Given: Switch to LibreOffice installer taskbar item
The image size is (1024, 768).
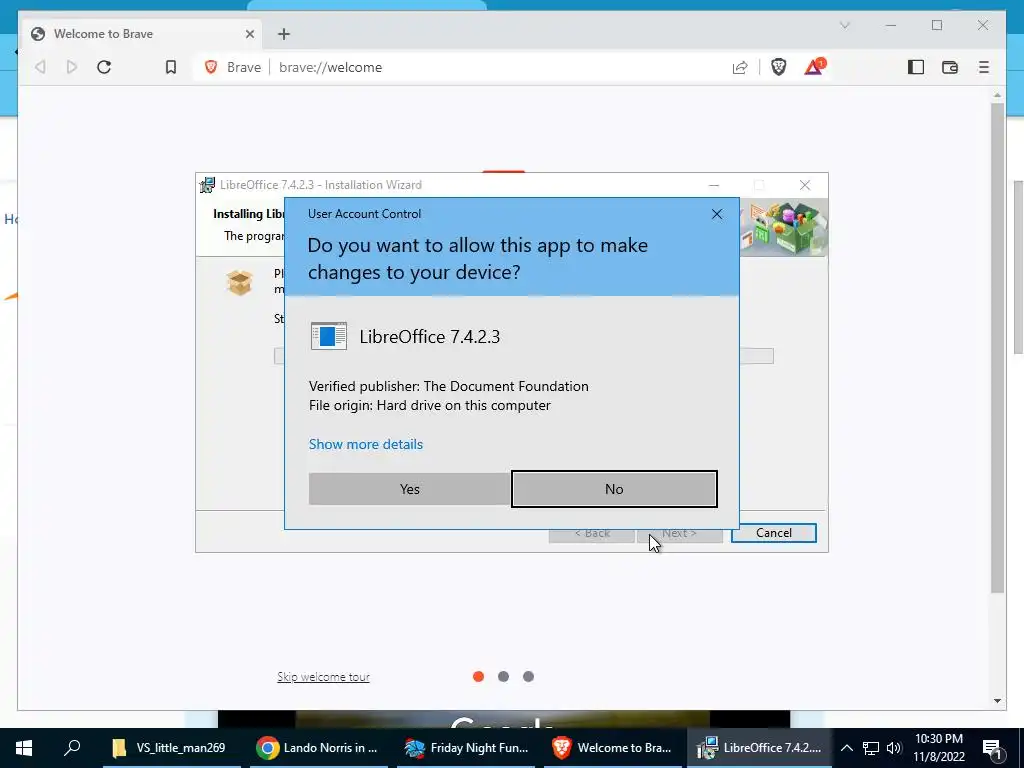Looking at the screenshot, I should coord(759,748).
